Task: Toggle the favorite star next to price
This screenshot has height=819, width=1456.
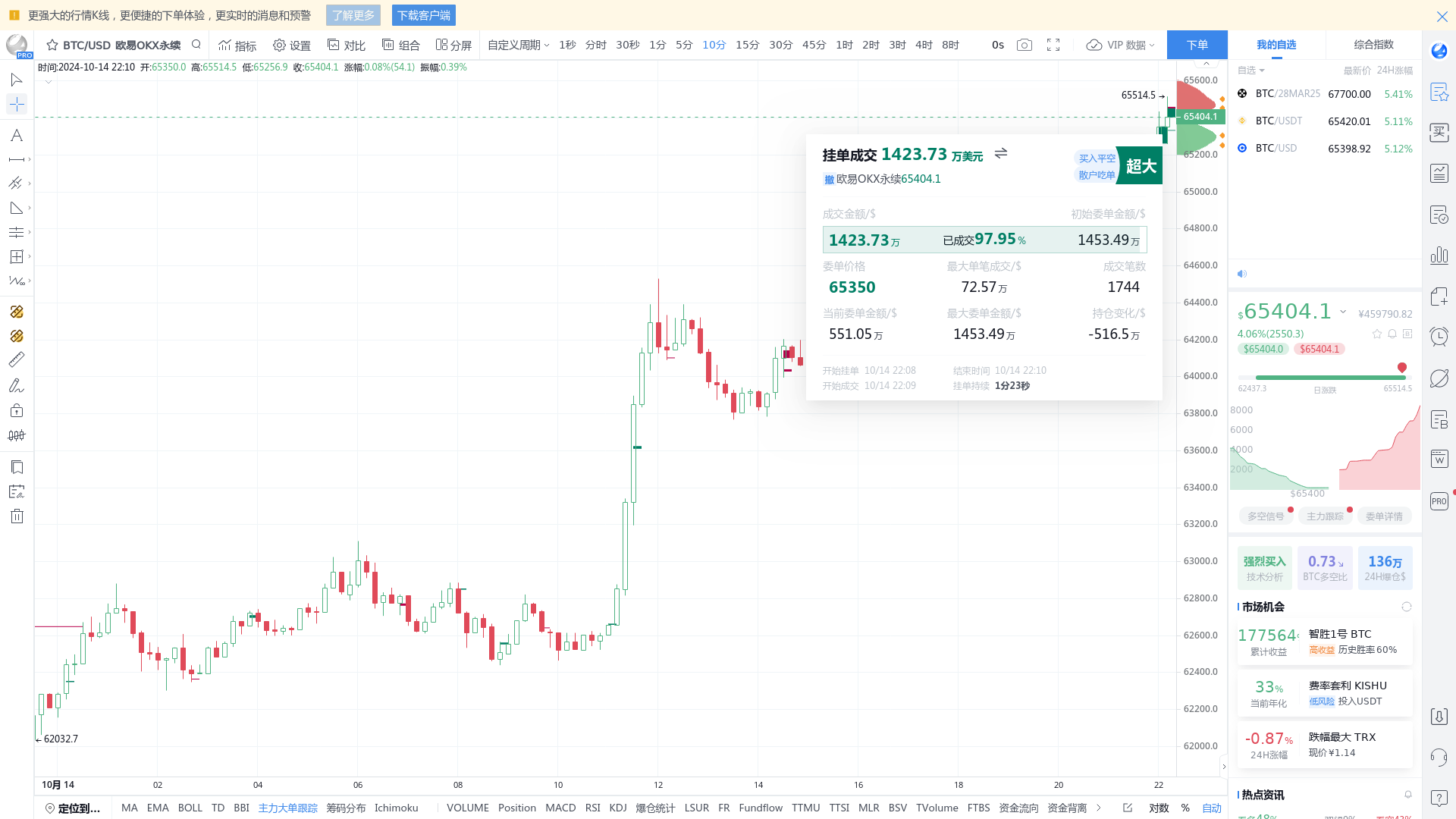Action: pos(1377,334)
